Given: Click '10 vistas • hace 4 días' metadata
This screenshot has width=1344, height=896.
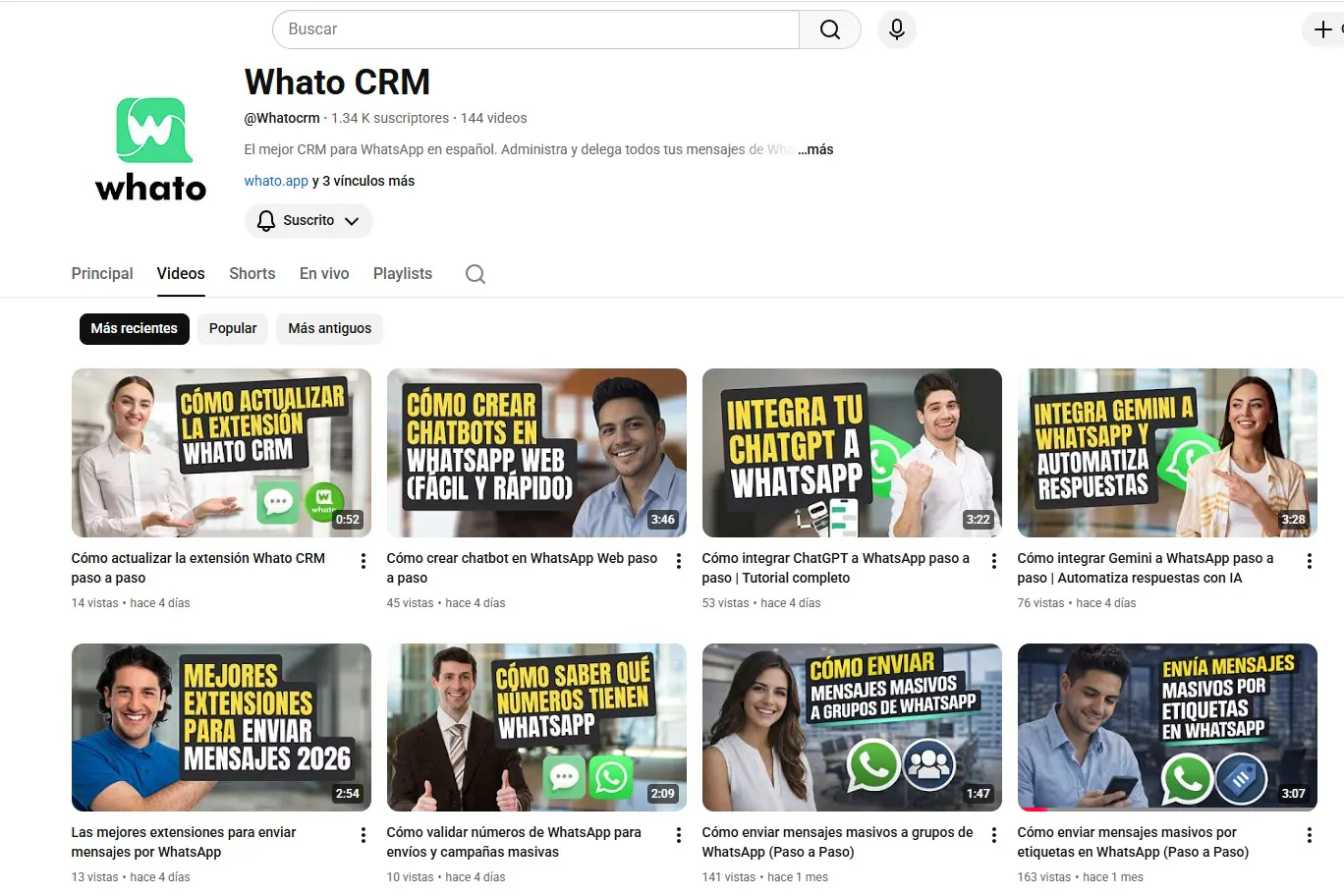Looking at the screenshot, I should [x=446, y=877].
